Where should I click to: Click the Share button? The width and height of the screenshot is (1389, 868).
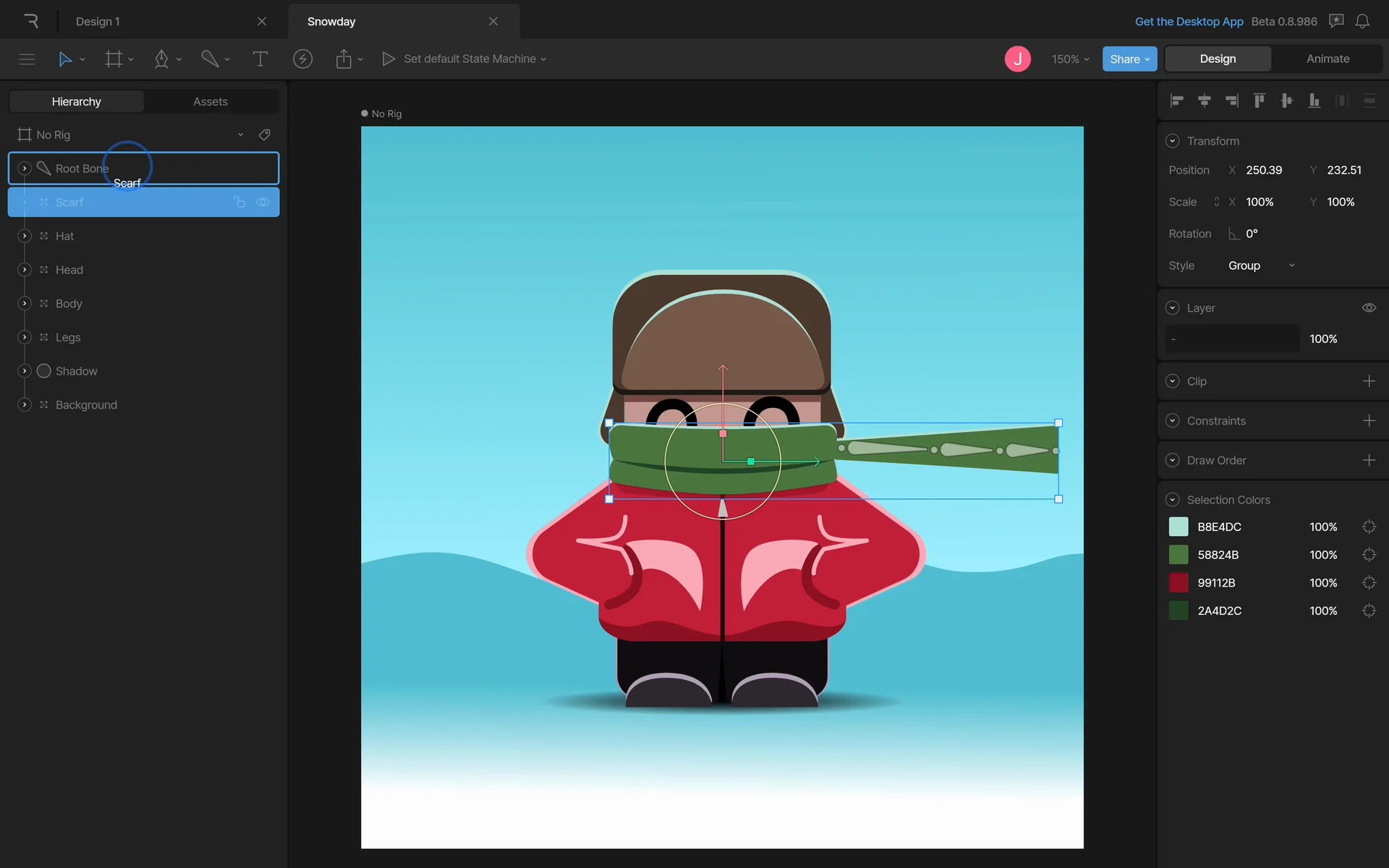pos(1129,59)
